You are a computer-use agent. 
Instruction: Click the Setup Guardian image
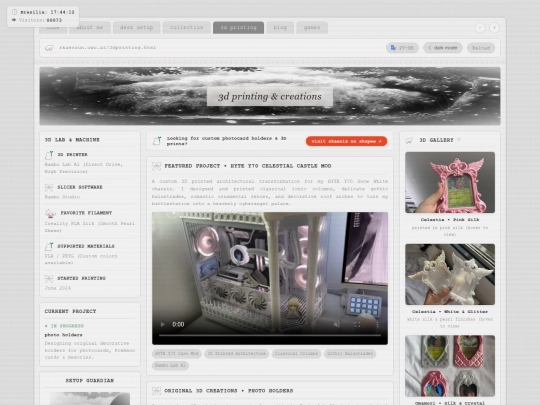[x=90, y=398]
